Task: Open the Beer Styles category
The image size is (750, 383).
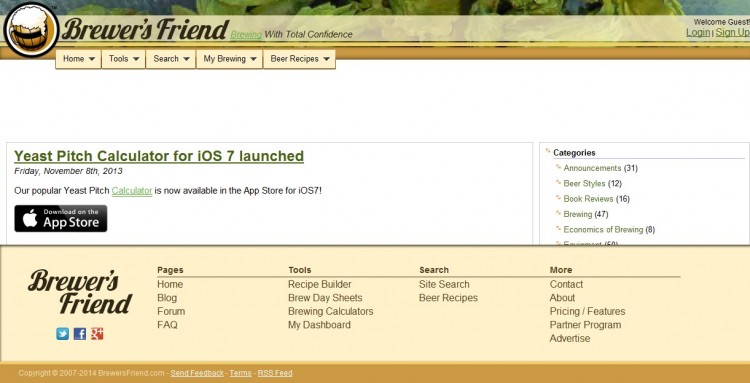Action: [584, 184]
